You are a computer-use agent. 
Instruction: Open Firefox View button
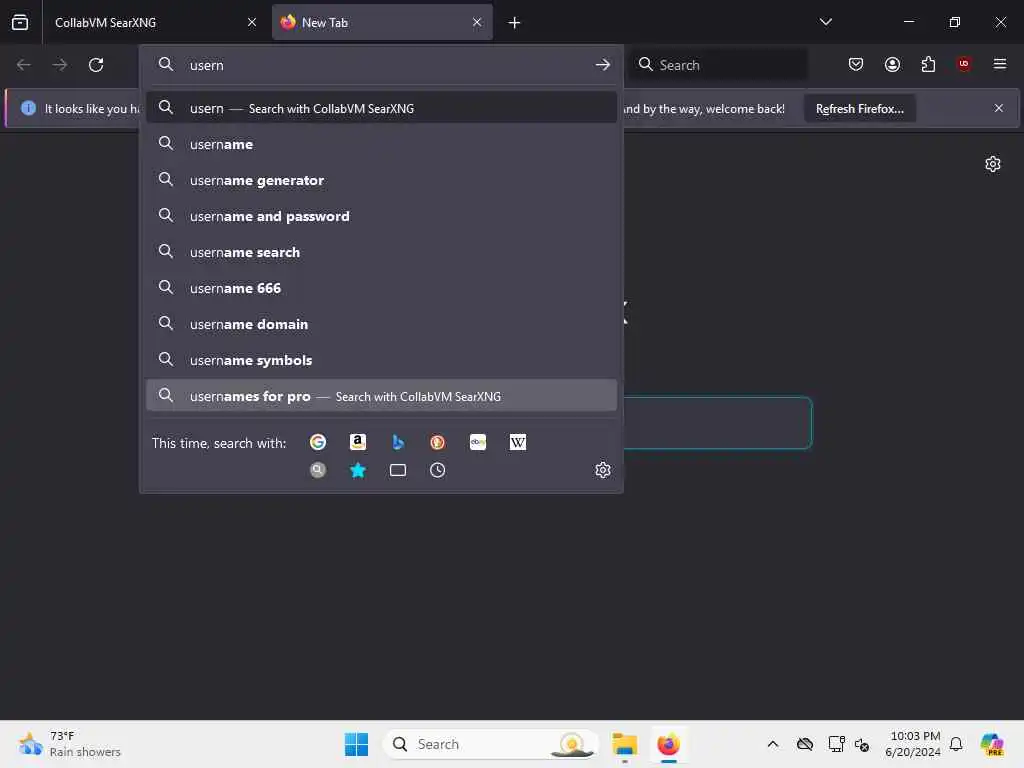coord(20,22)
